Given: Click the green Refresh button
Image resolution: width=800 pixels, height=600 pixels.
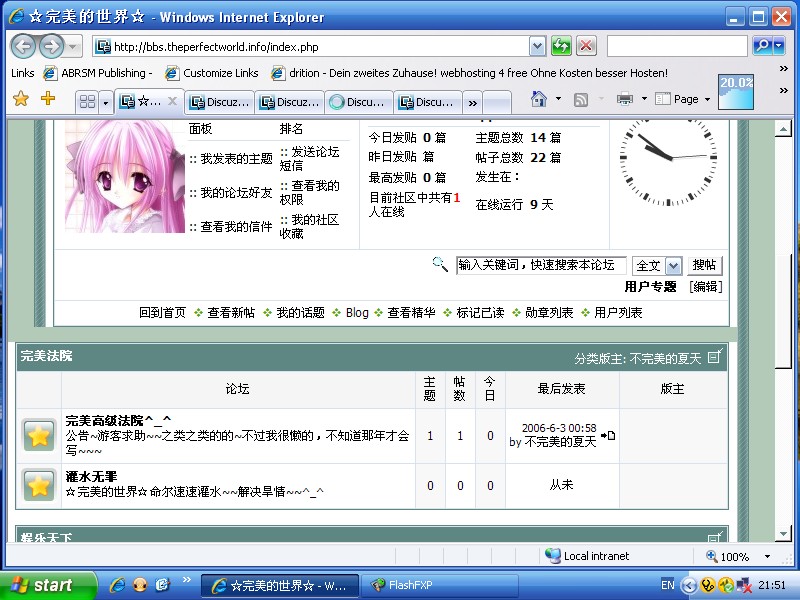Looking at the screenshot, I should click(561, 46).
